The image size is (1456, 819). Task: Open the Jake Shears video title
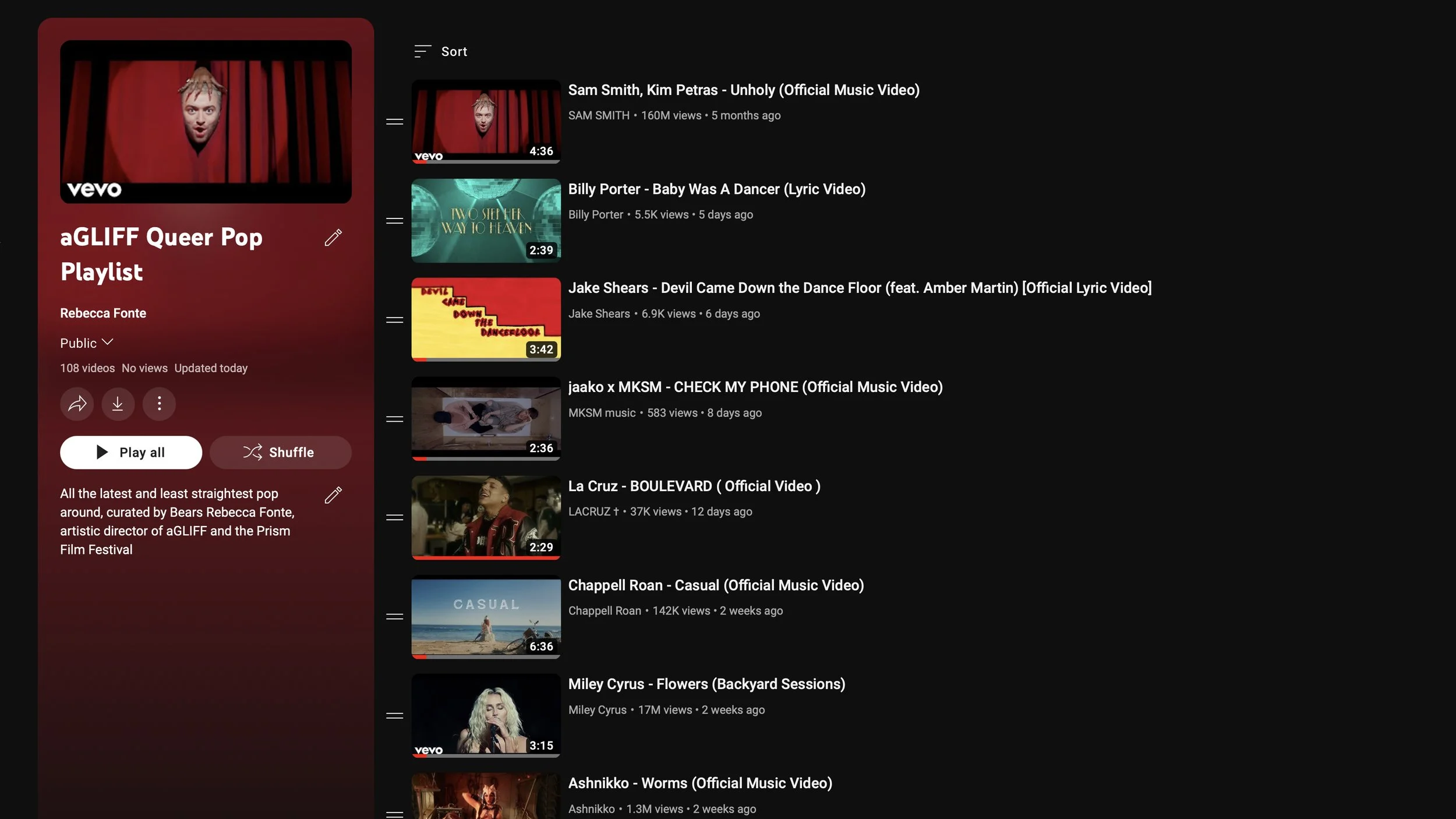click(860, 288)
